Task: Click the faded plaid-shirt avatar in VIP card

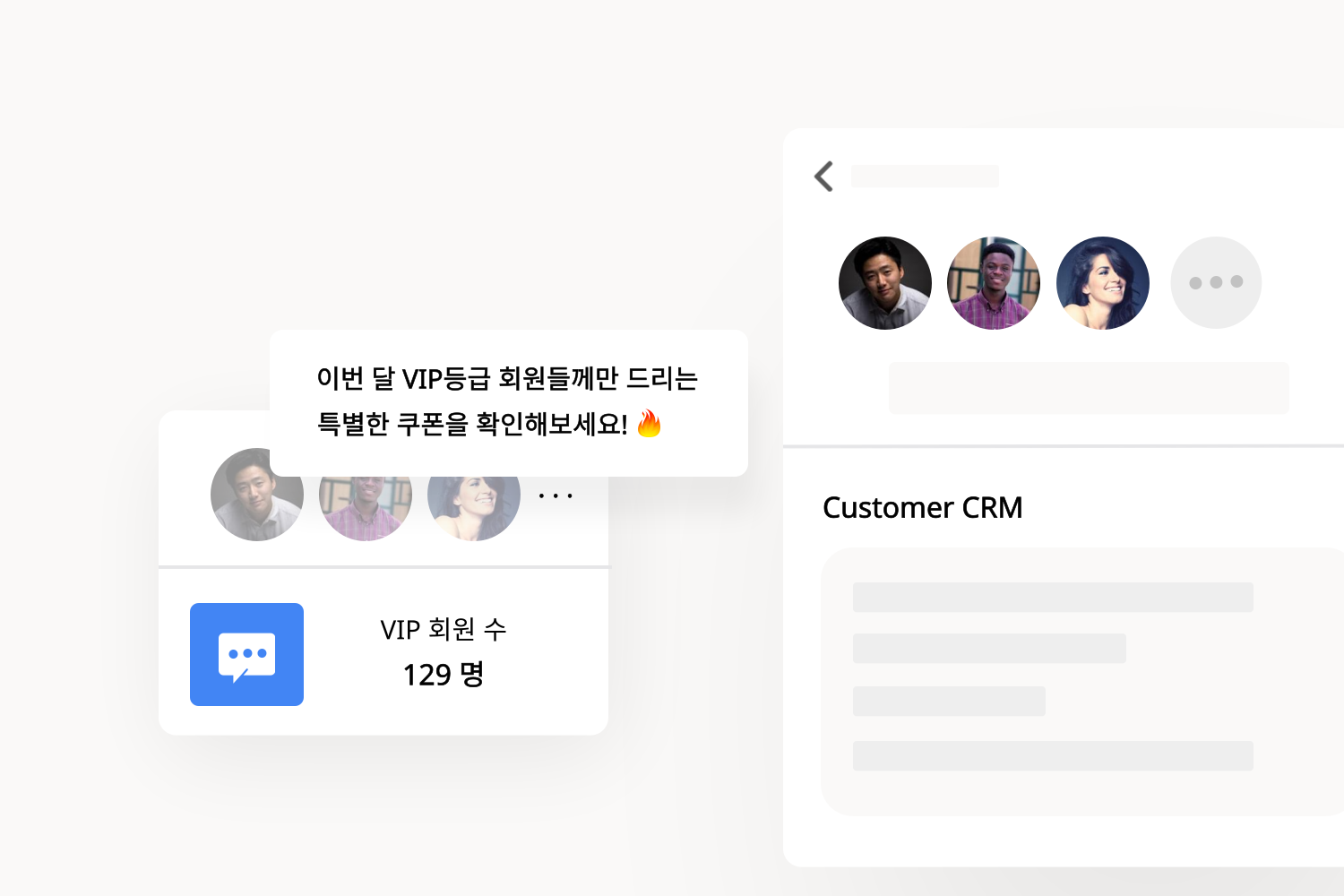Action: tap(366, 508)
